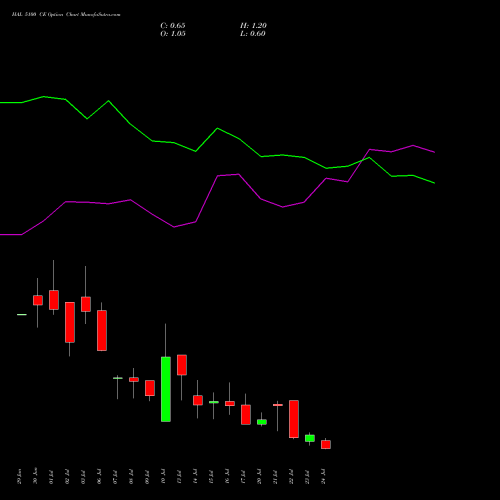Click the purple indicator line's rightmost end

(434, 152)
